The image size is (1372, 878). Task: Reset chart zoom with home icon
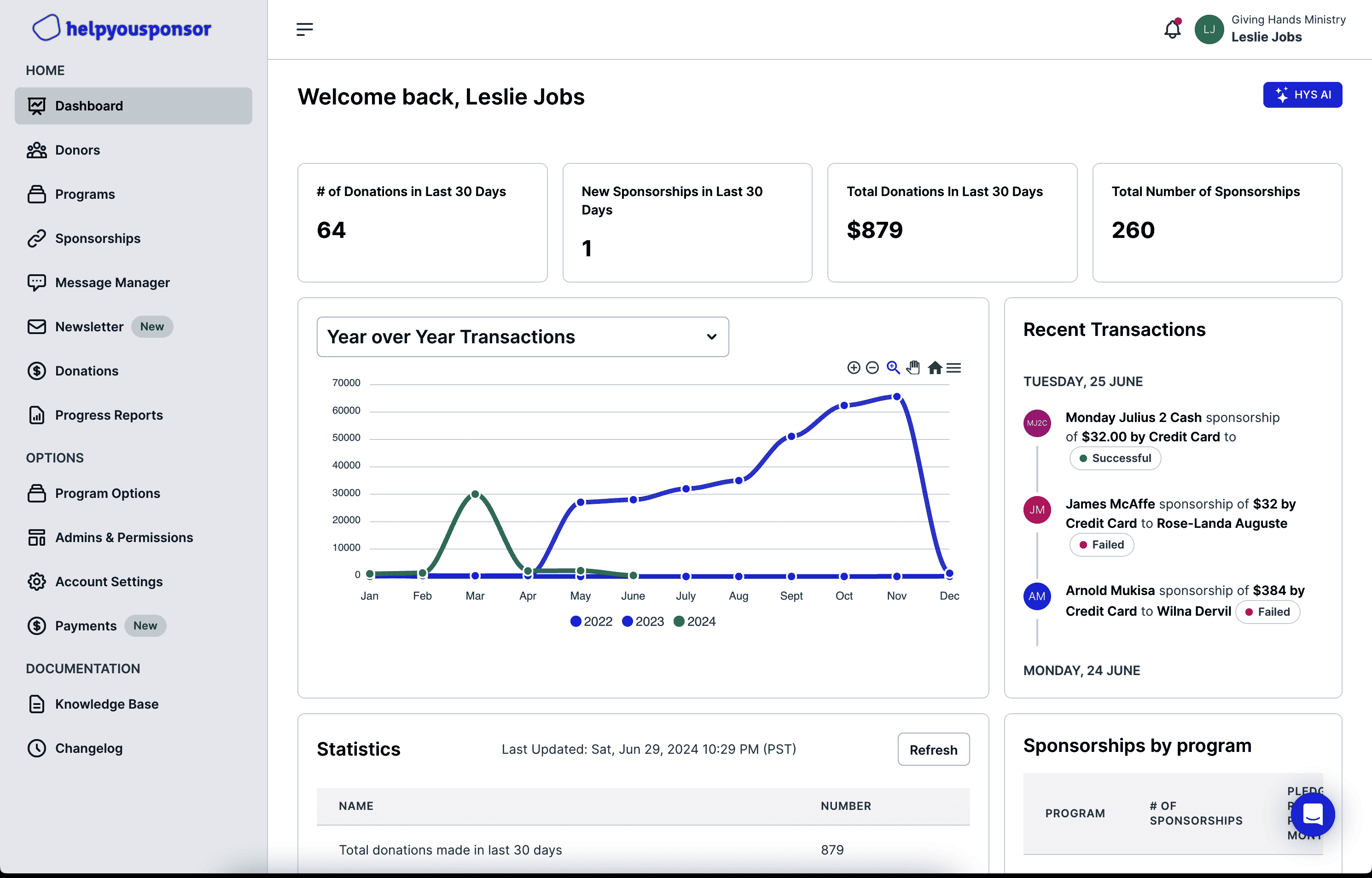click(x=935, y=368)
